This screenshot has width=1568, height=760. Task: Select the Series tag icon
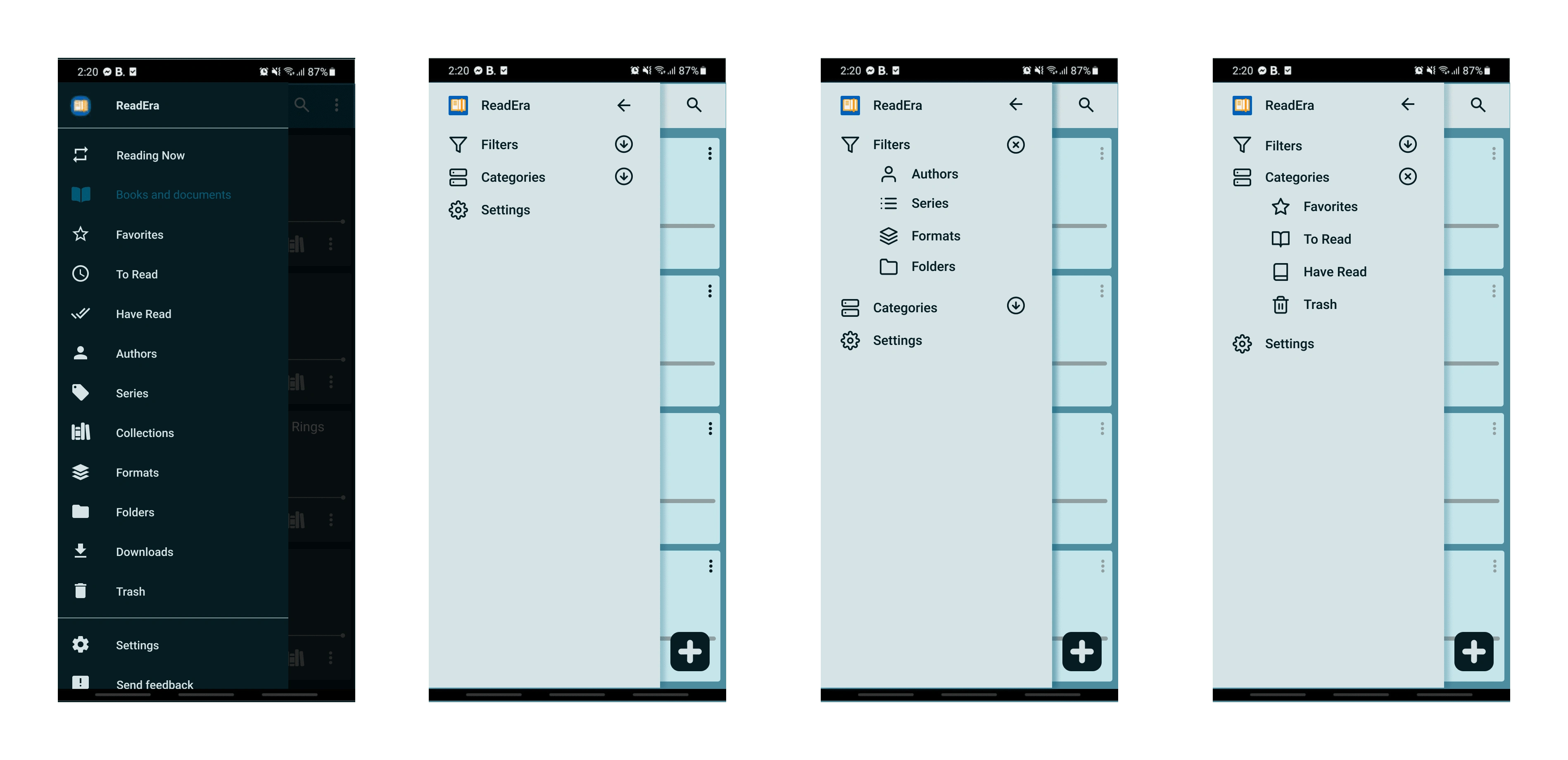(81, 393)
